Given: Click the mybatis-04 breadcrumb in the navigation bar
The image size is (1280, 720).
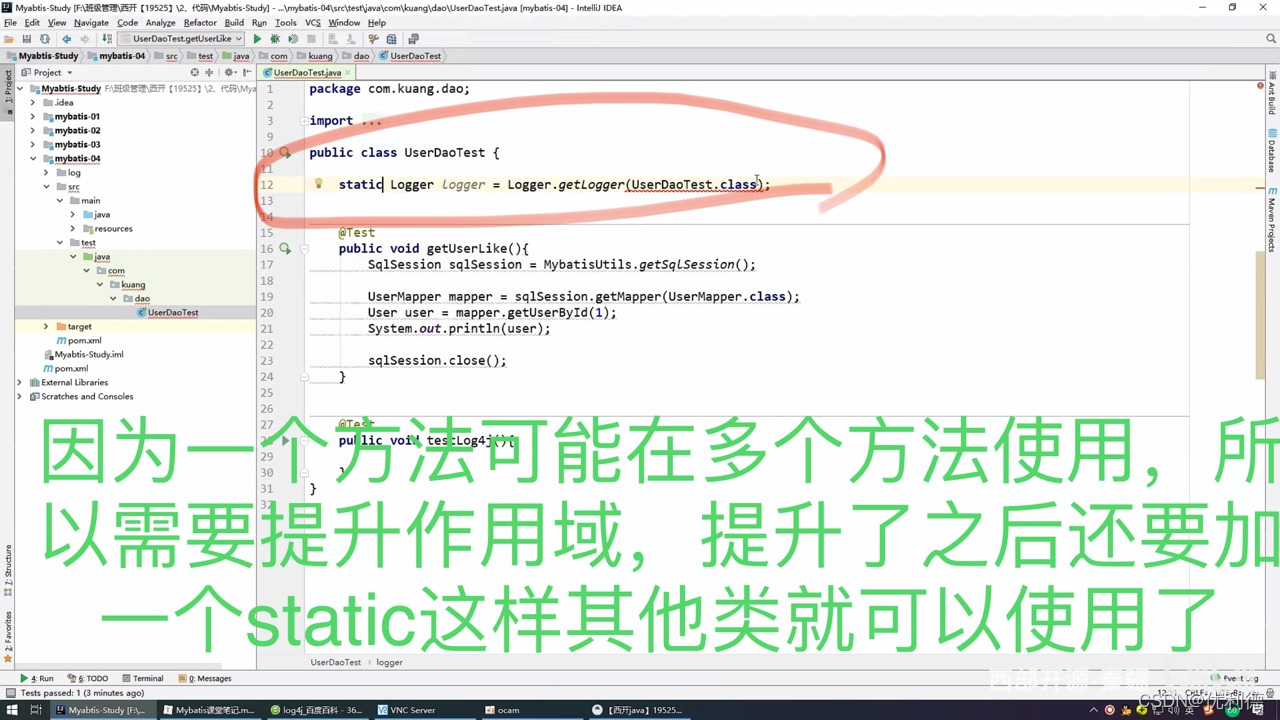Looking at the screenshot, I should [x=117, y=56].
